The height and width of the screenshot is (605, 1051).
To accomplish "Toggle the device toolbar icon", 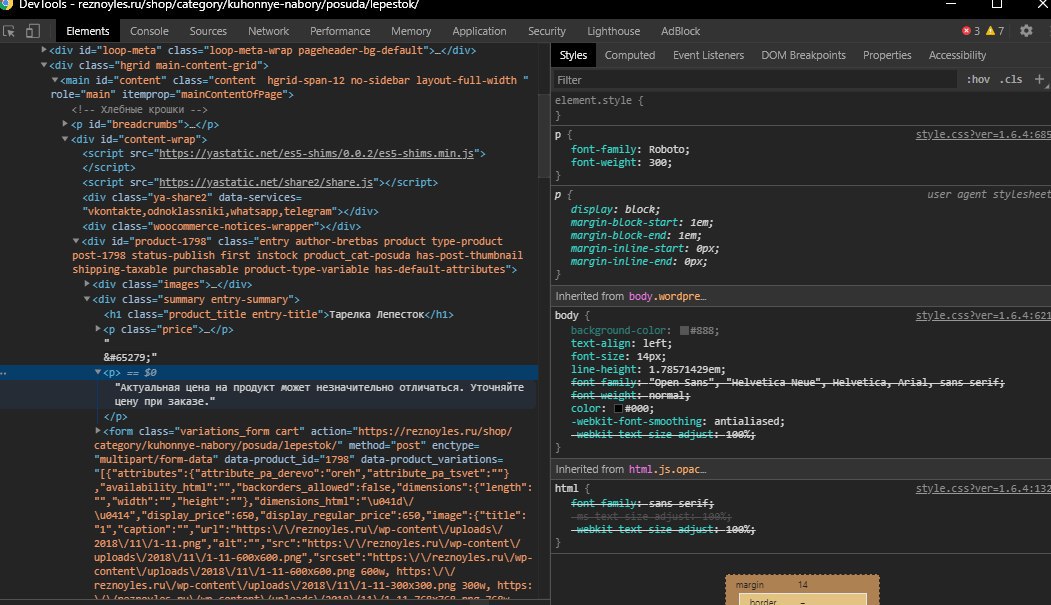I will pos(34,31).
